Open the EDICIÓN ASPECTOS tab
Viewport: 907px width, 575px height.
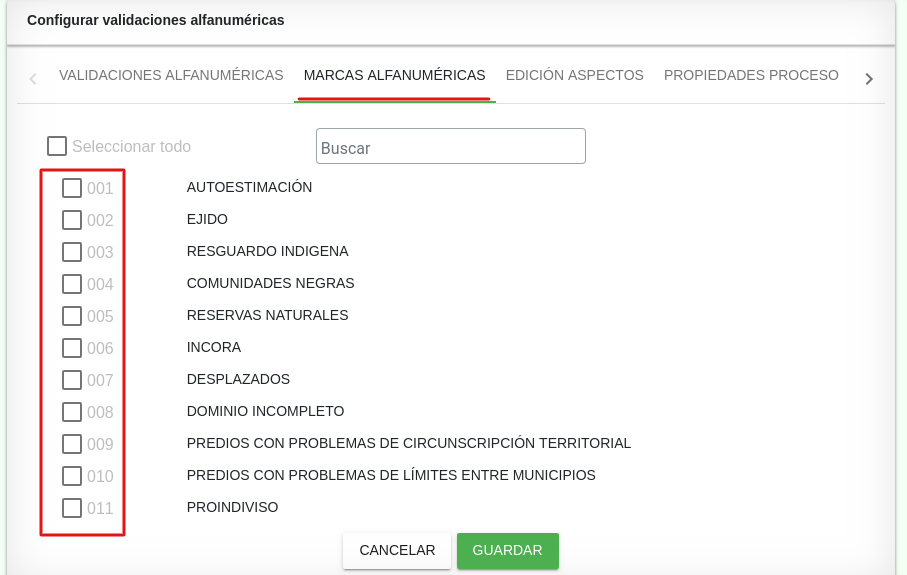click(x=574, y=75)
